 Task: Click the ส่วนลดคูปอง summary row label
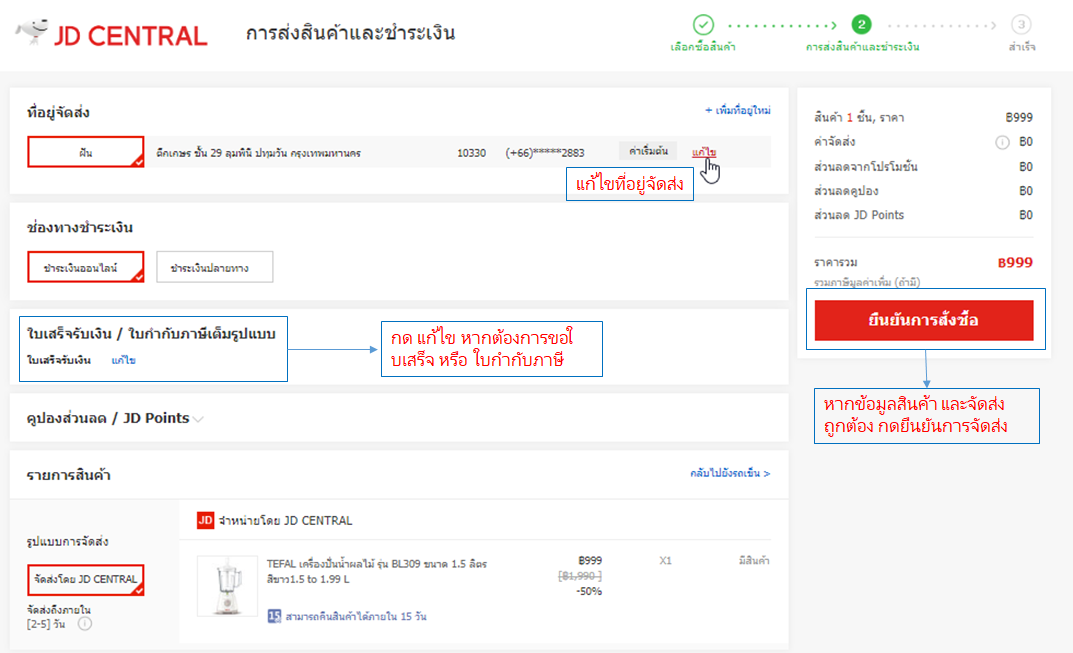point(846,191)
